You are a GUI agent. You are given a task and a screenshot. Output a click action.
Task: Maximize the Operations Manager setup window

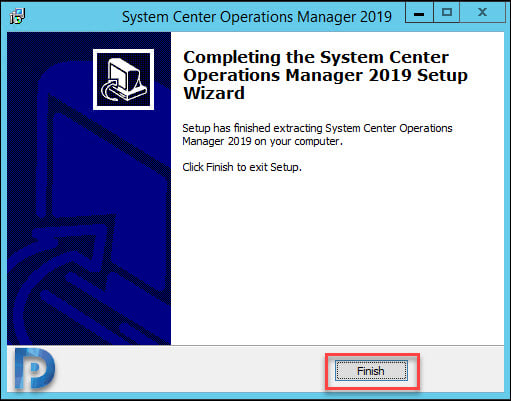tap(446, 13)
